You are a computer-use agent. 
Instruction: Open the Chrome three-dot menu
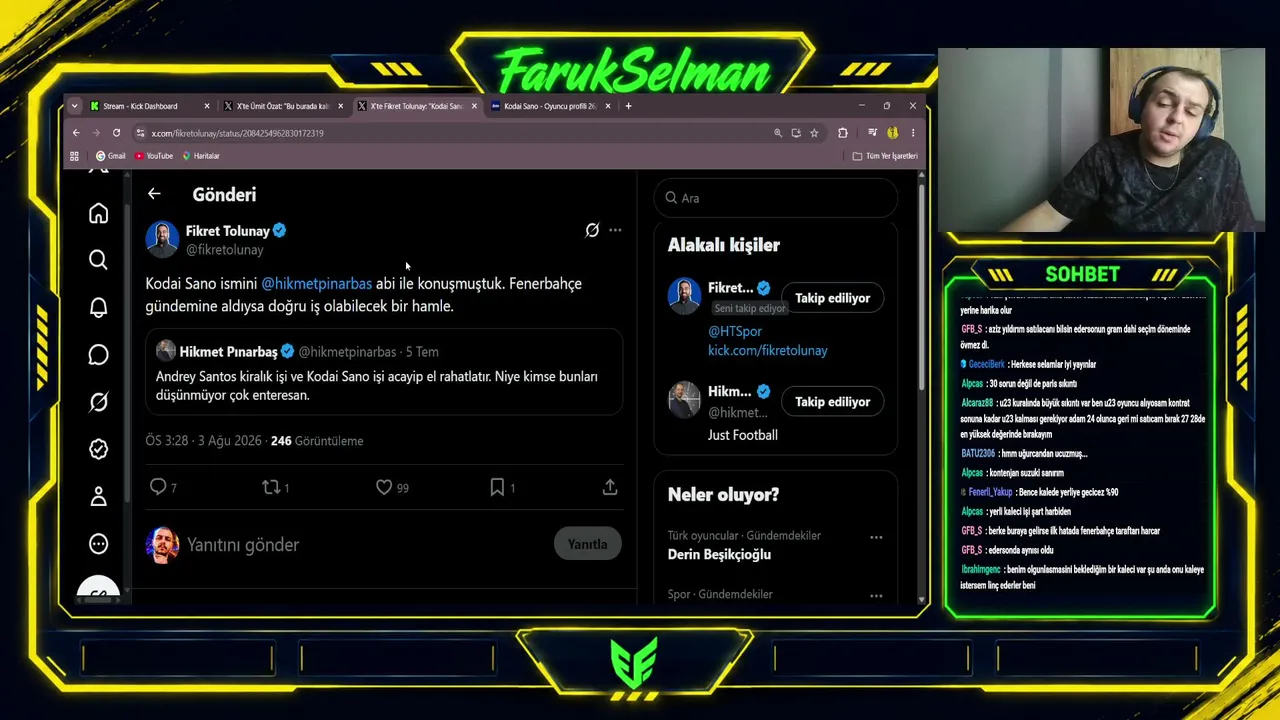pos(912,132)
